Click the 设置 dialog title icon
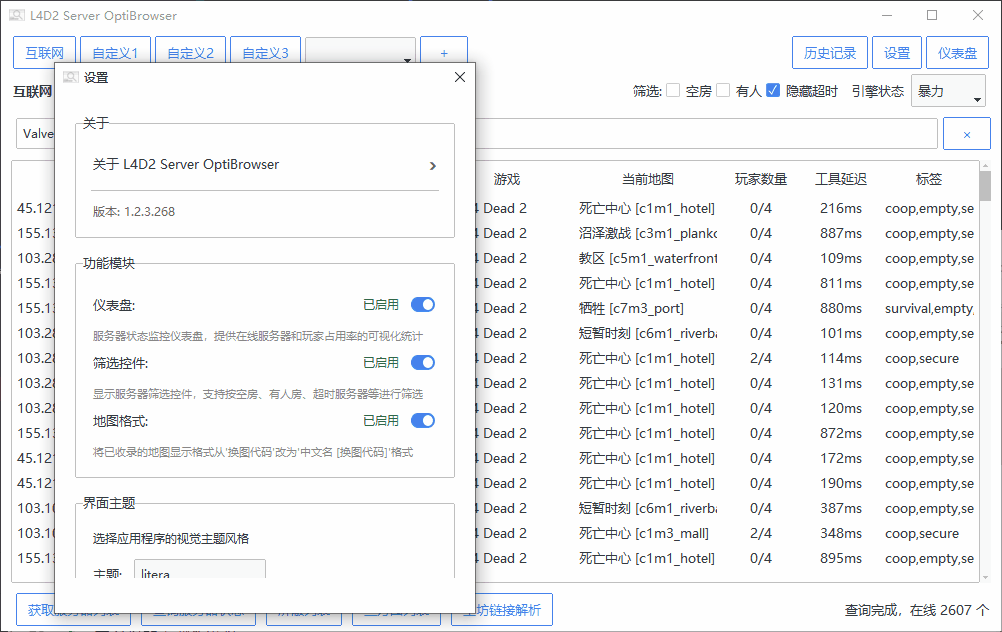The height and width of the screenshot is (632, 1002). click(x=70, y=78)
